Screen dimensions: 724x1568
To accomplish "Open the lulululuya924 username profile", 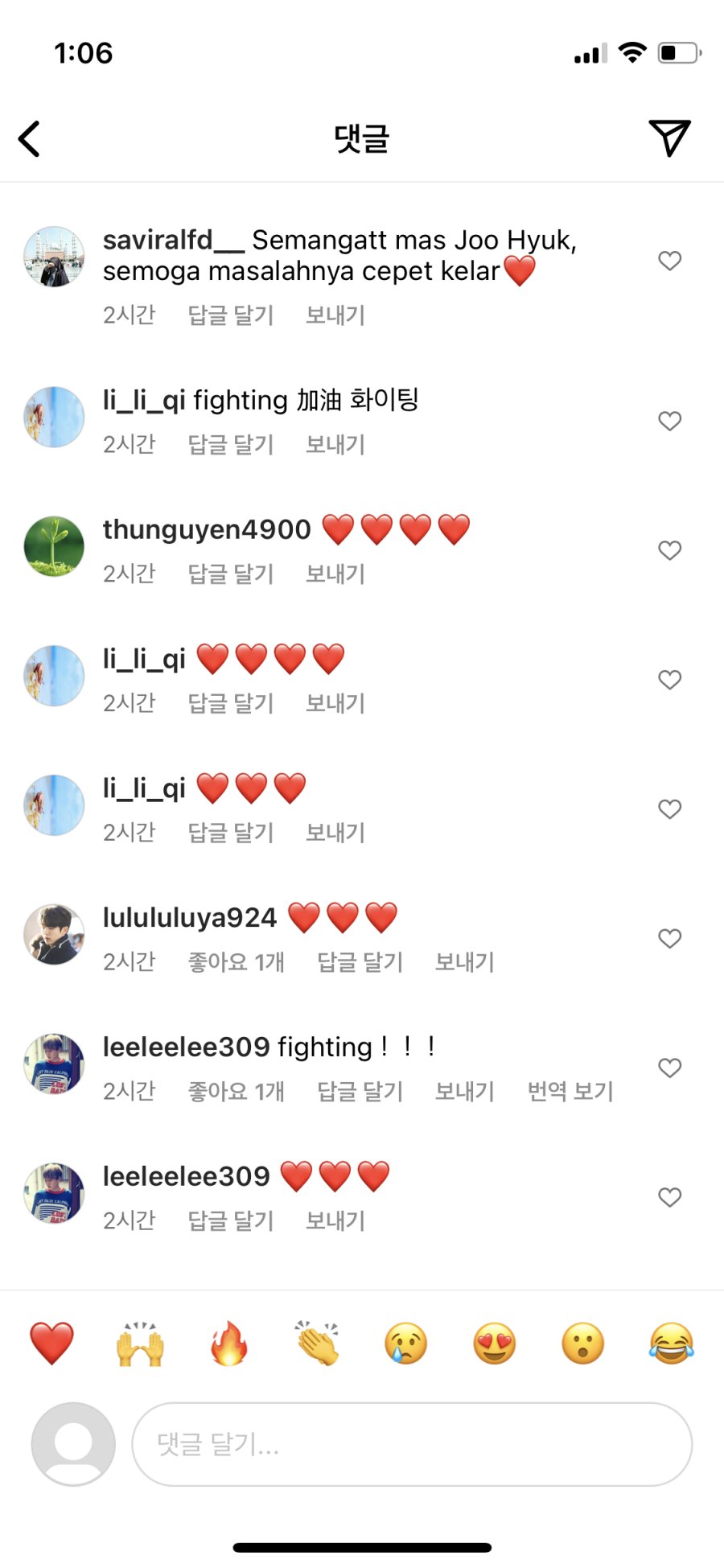I will 190,917.
